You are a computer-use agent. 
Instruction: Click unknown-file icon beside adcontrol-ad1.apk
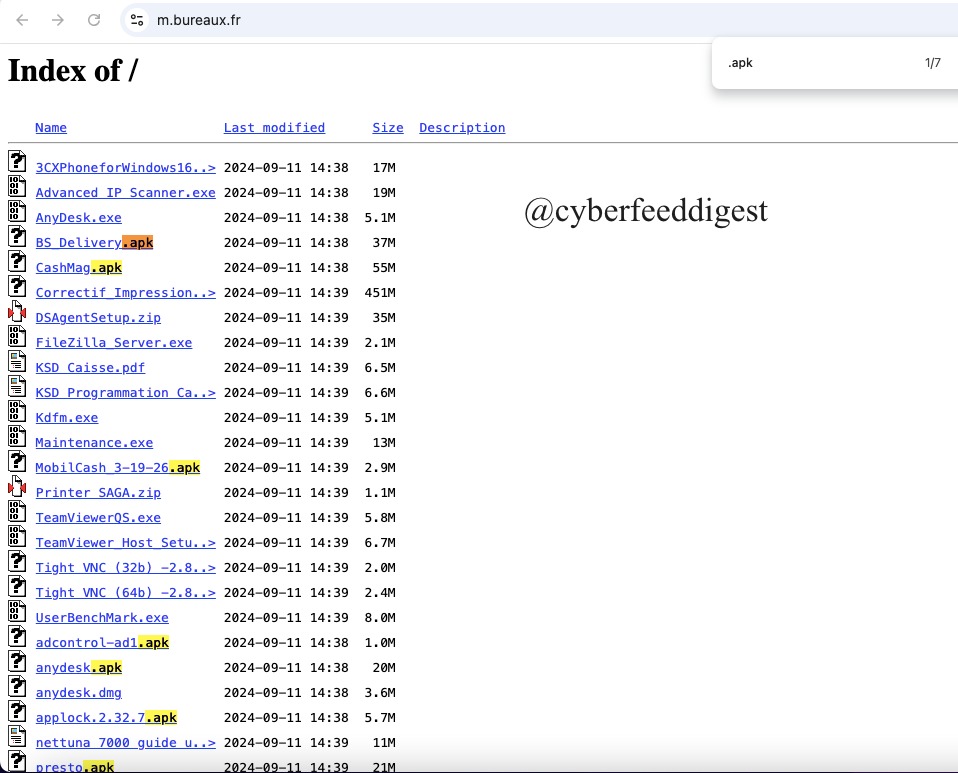17,637
